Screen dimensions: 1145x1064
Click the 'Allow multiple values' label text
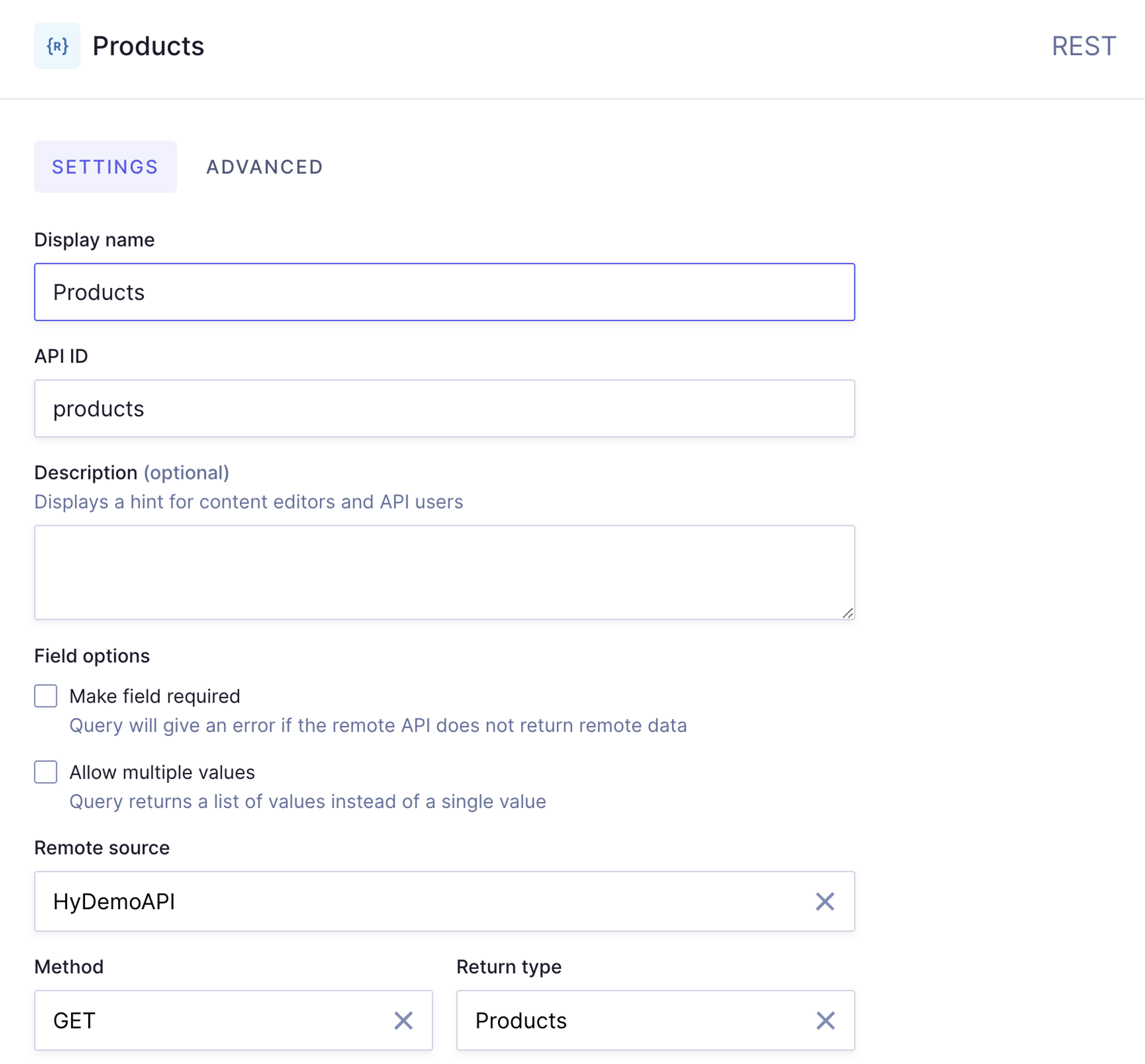tap(162, 773)
